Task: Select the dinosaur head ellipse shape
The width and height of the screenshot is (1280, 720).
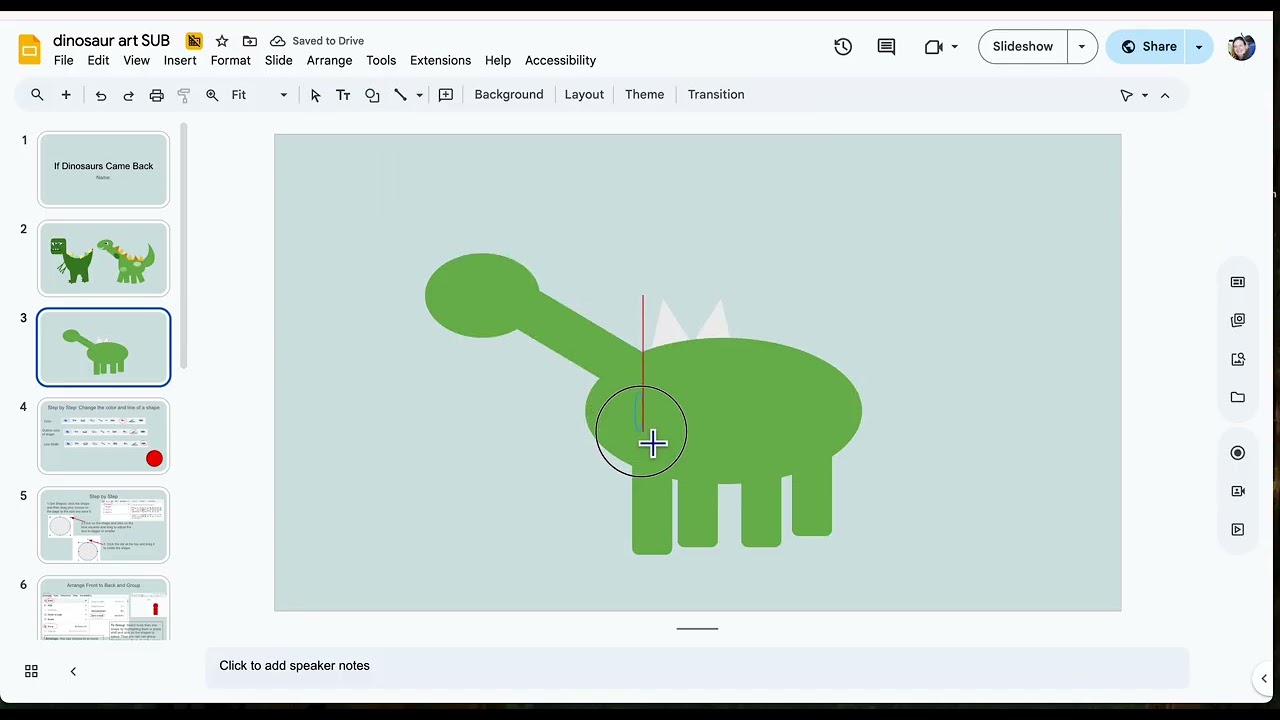Action: pyautogui.click(x=482, y=295)
